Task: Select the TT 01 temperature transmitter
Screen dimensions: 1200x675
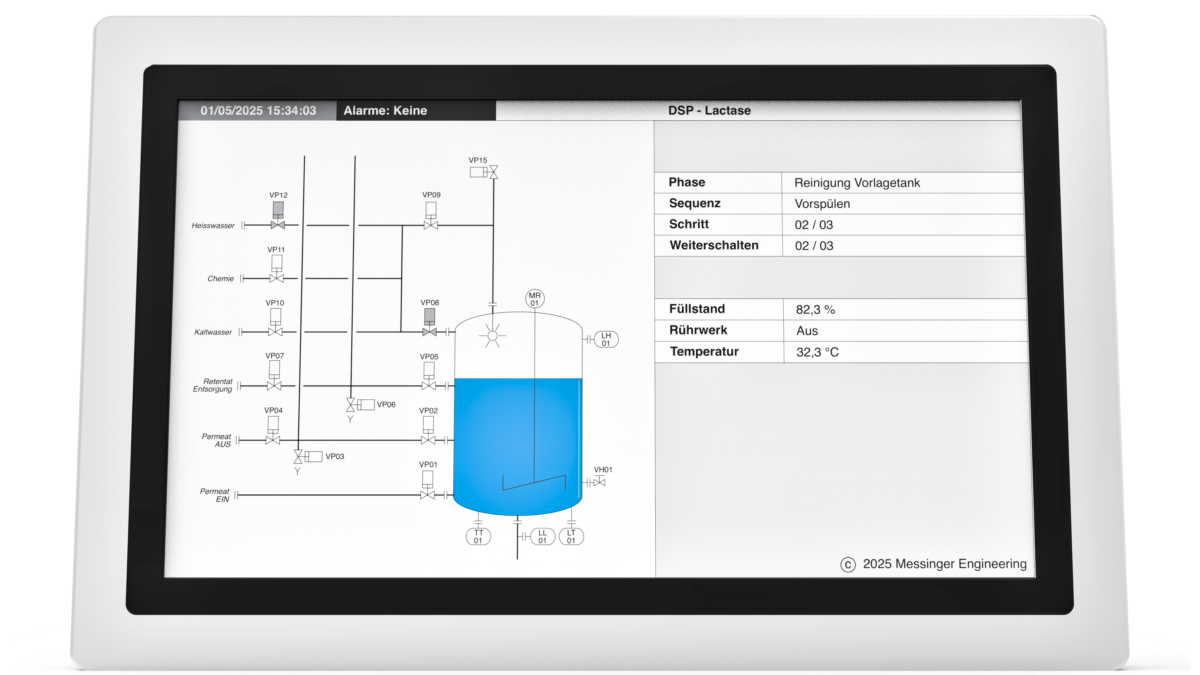Action: click(478, 536)
